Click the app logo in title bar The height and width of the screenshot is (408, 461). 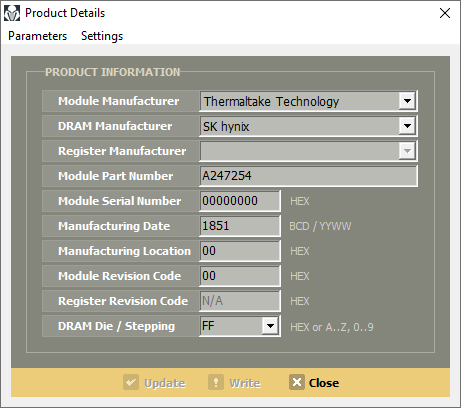coord(12,13)
